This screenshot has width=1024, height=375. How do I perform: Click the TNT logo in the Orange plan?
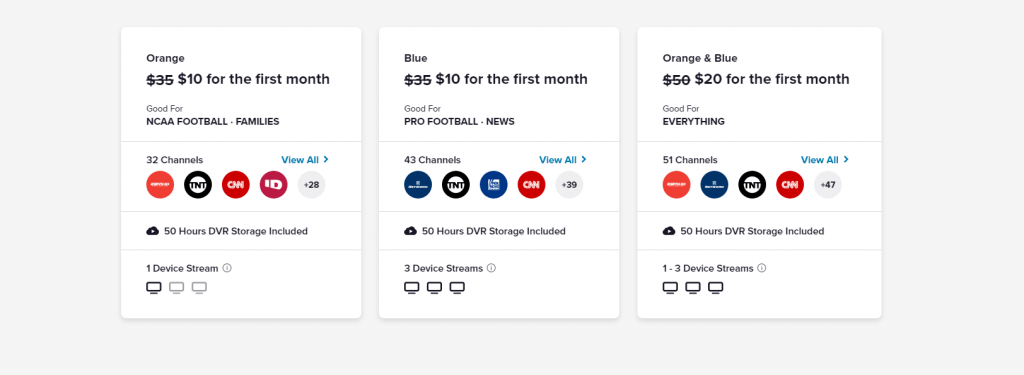coord(198,185)
